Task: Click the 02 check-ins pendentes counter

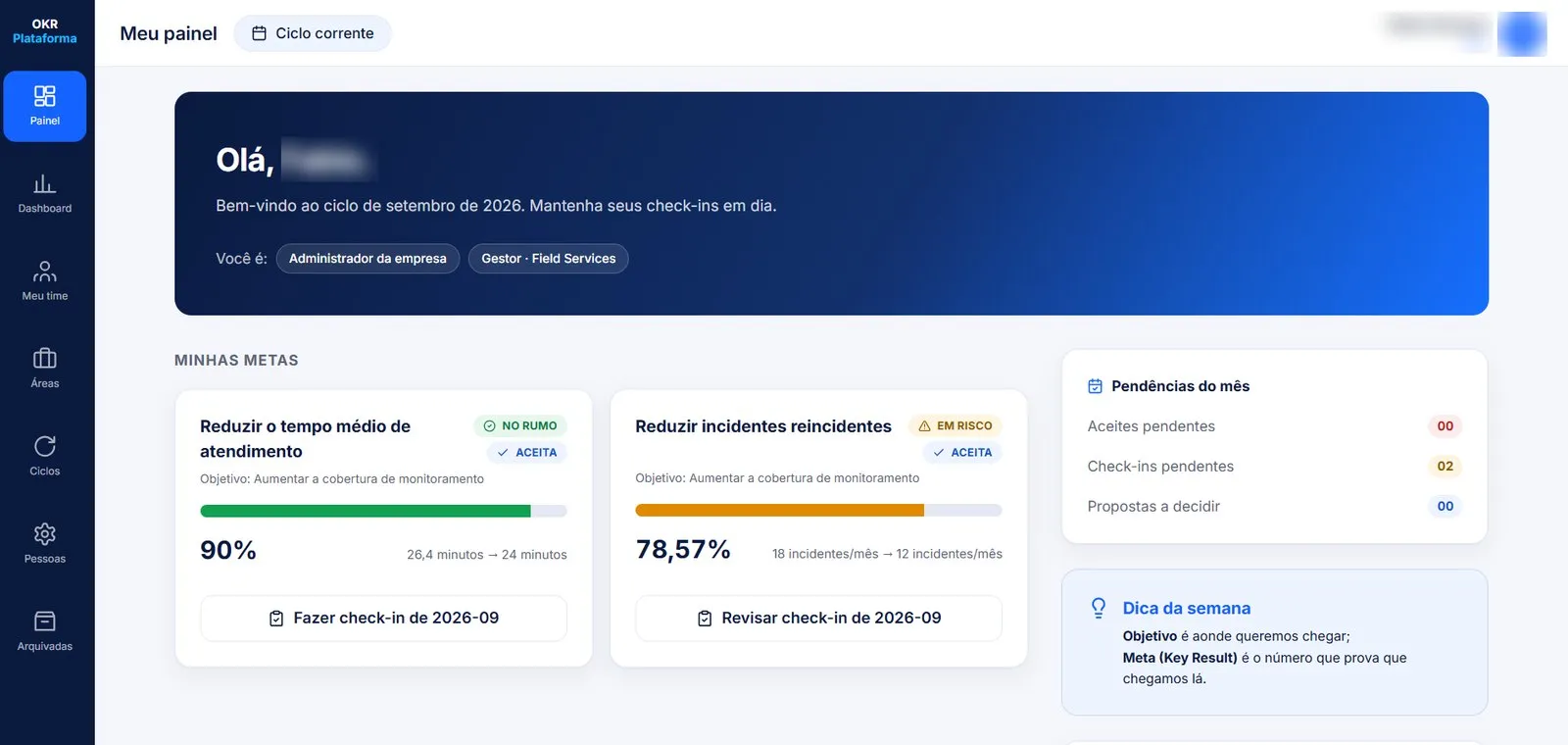Action: click(x=1445, y=467)
